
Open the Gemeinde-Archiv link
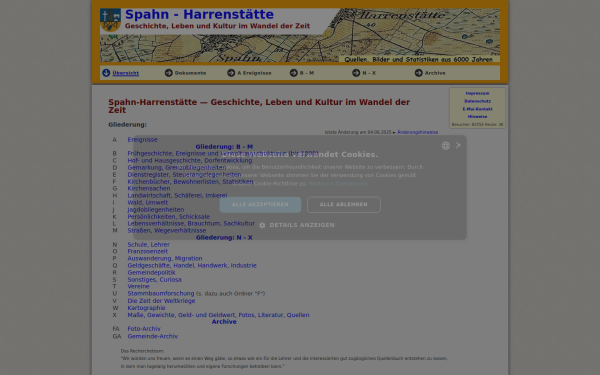coord(152,336)
